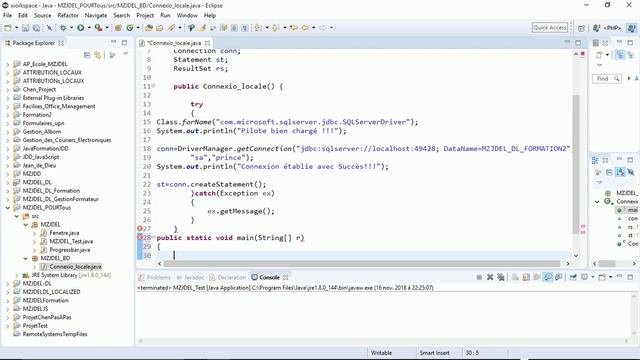Click the Quick Access field
Viewport: 640px width, 360px height.
(x=550, y=28)
